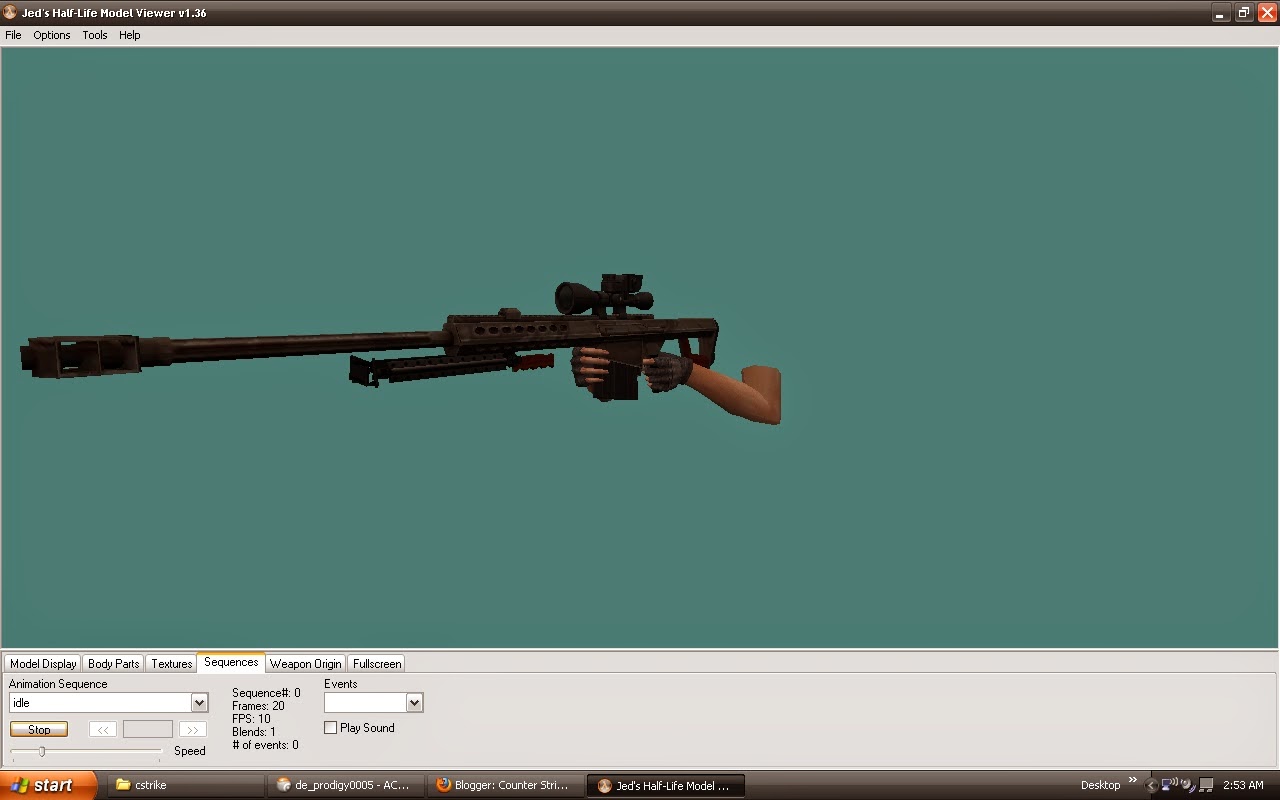Image resolution: width=1280 pixels, height=800 pixels.
Task: Open the Help menu
Action: (130, 35)
